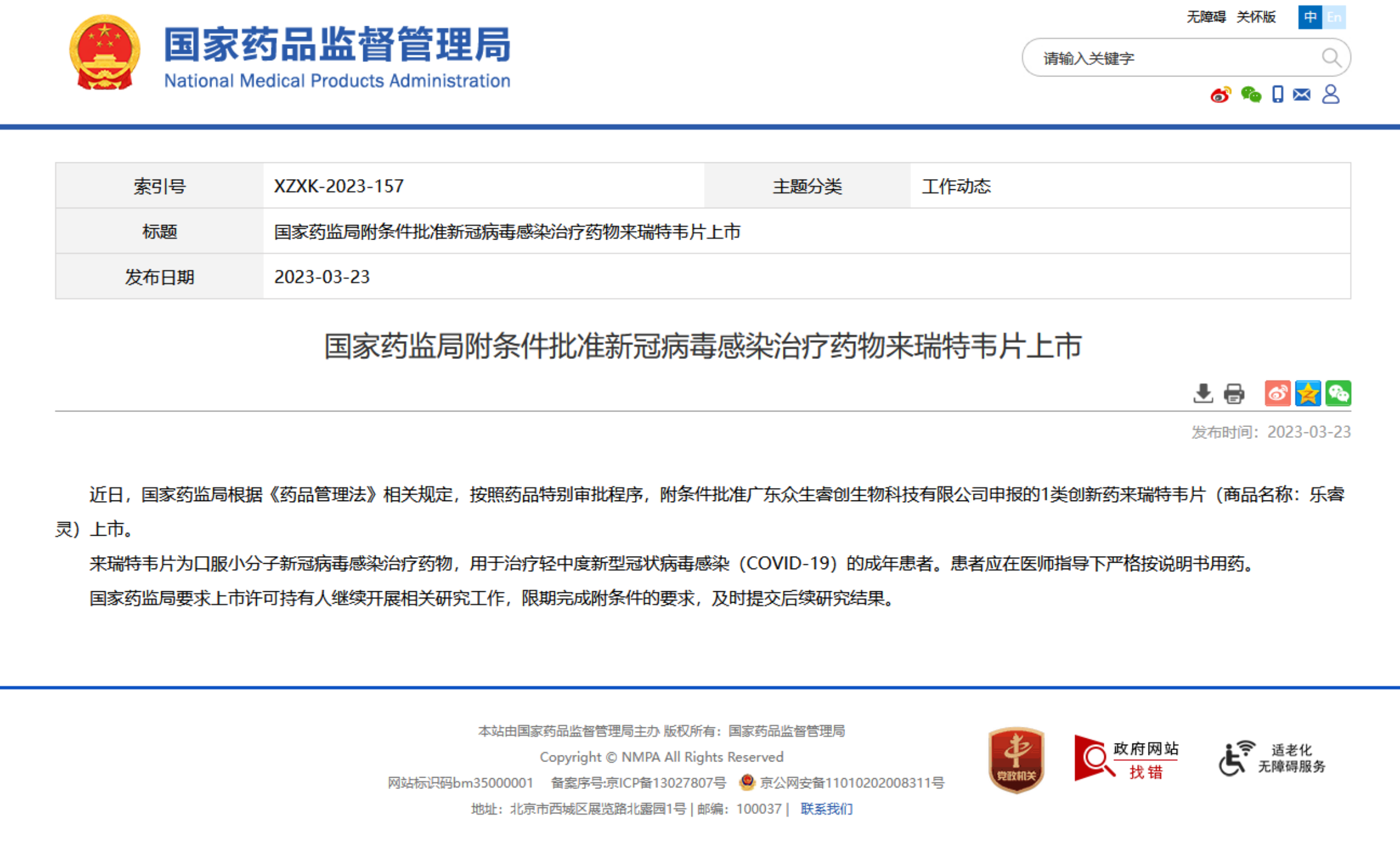Click the 网站标识码bm35000001 text
Screen dimensions: 1400x860
(x=460, y=782)
